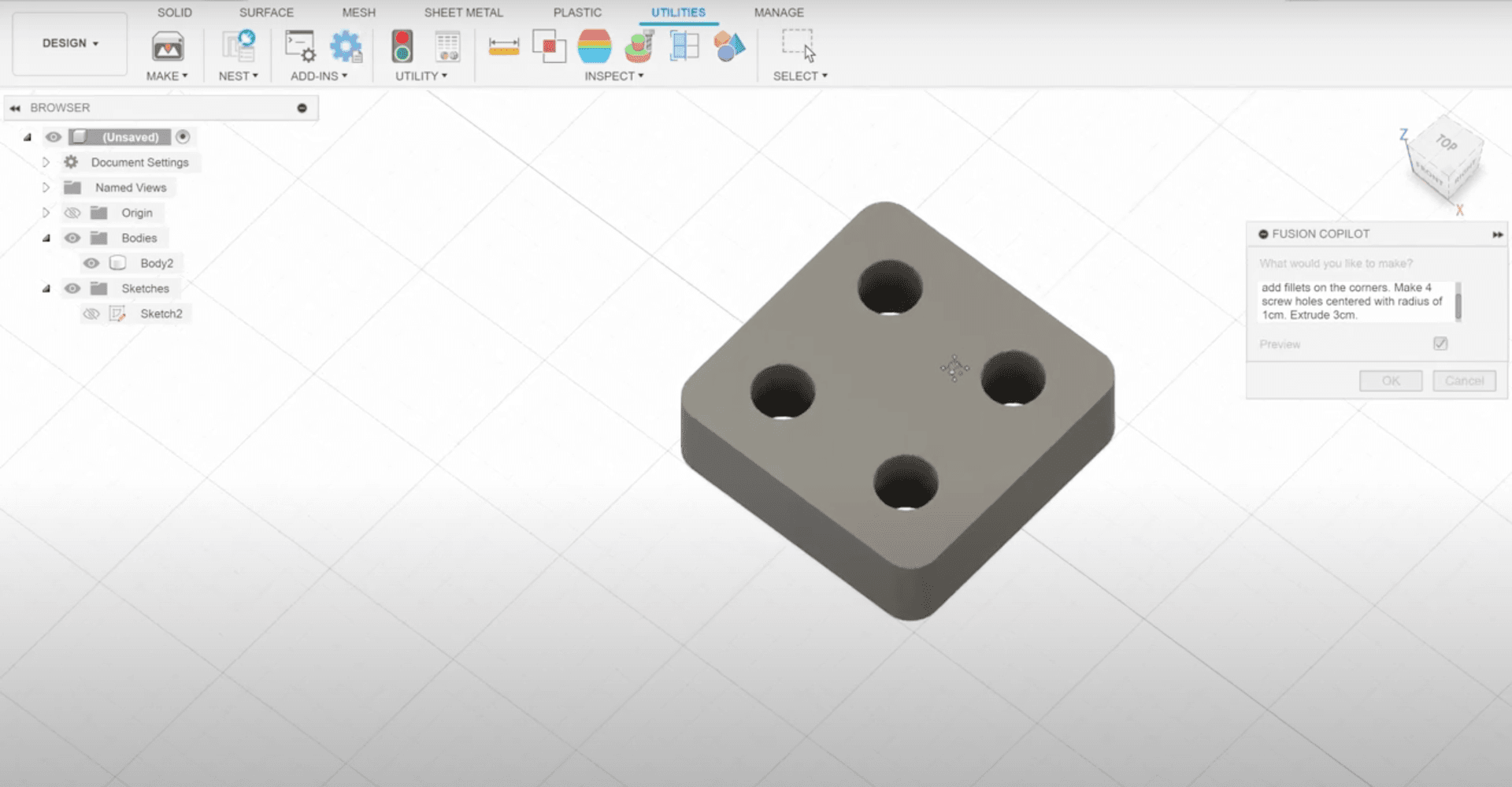Image resolution: width=1512 pixels, height=787 pixels.
Task: Click the Copilot prompt text scrollbar
Action: (x=1458, y=303)
